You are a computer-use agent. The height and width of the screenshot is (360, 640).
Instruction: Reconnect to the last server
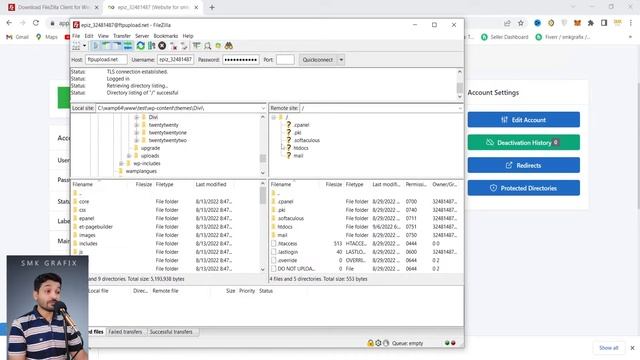coord(184,46)
